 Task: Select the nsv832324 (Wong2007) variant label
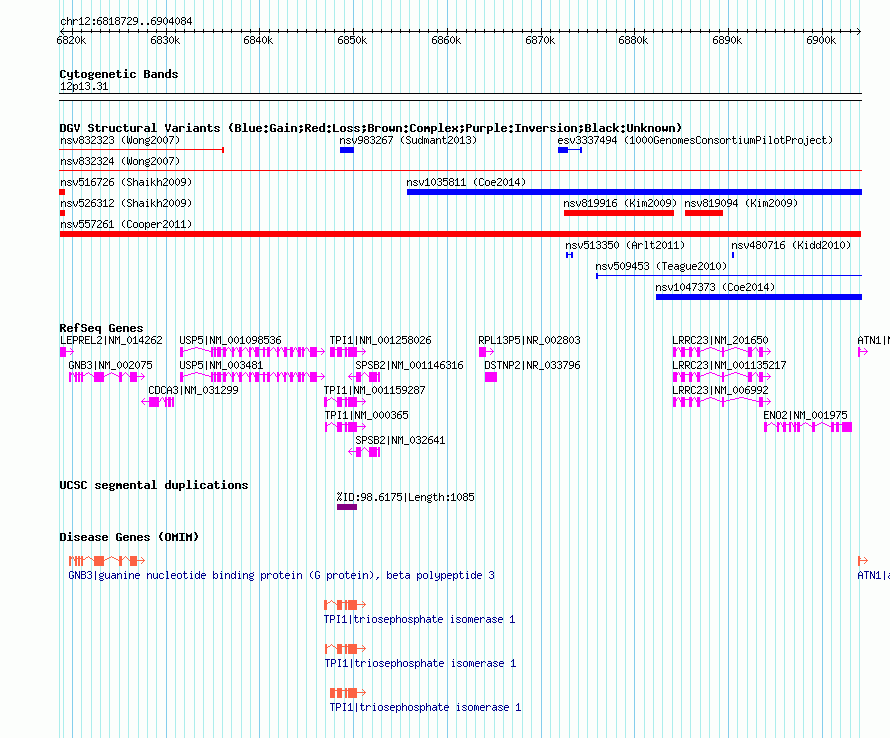click(120, 161)
